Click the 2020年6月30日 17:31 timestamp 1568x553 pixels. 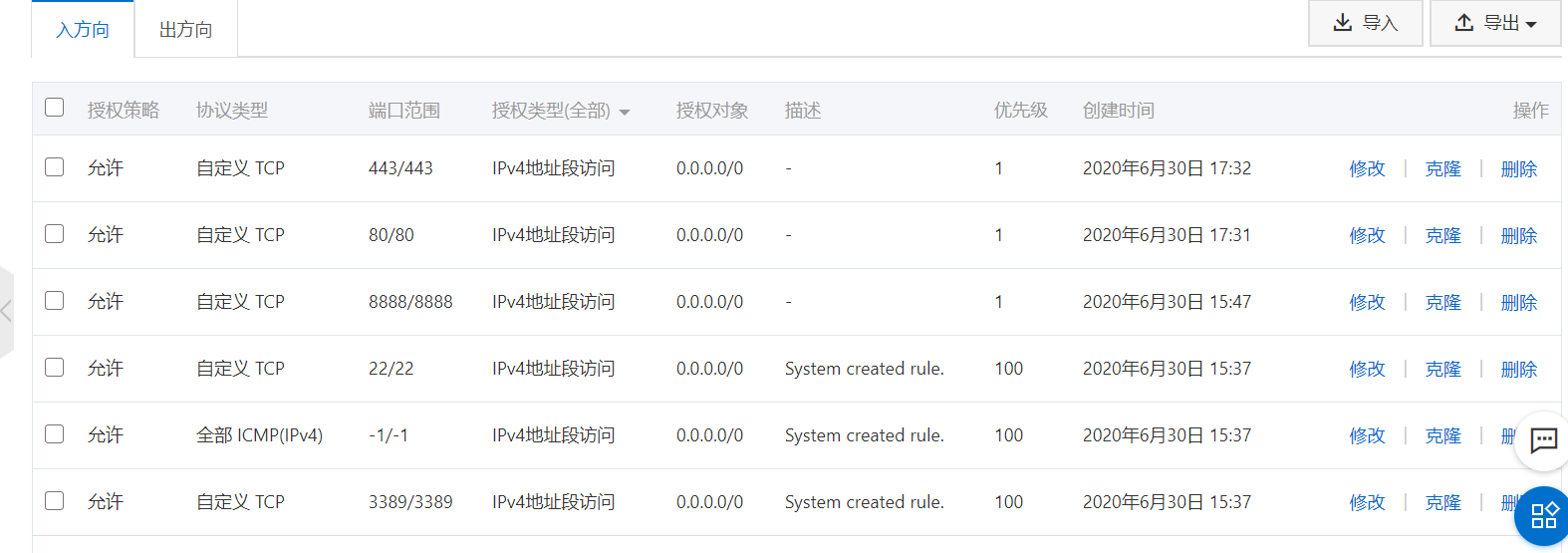[x=1167, y=235]
